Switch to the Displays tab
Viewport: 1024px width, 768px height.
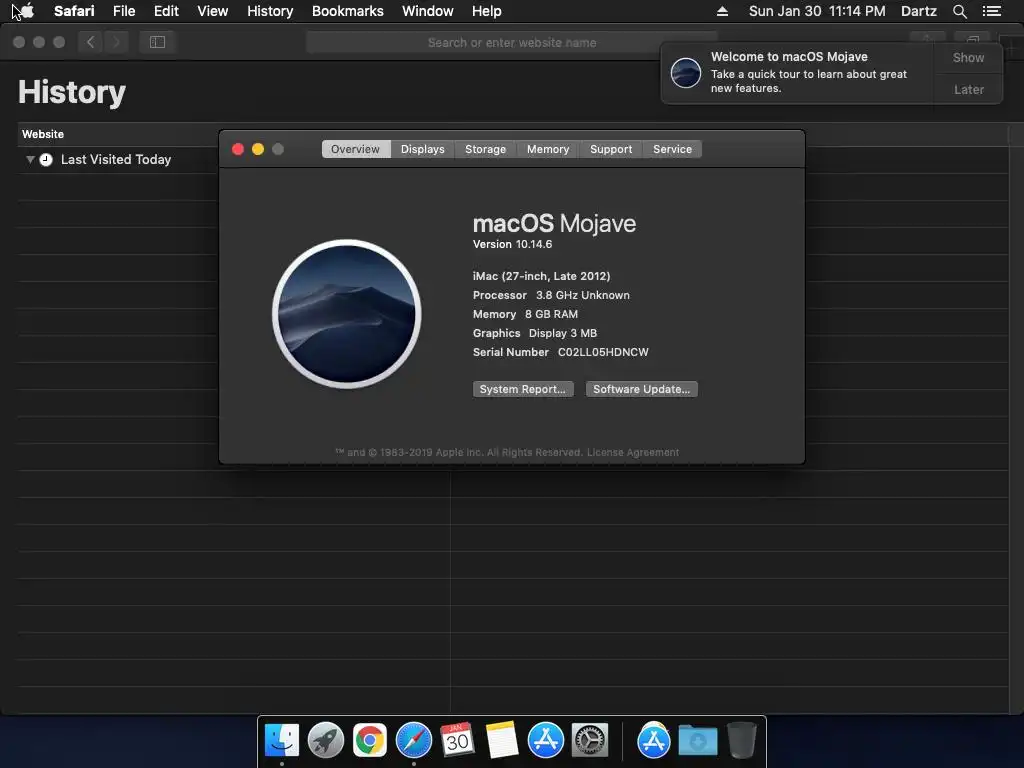[423, 149]
